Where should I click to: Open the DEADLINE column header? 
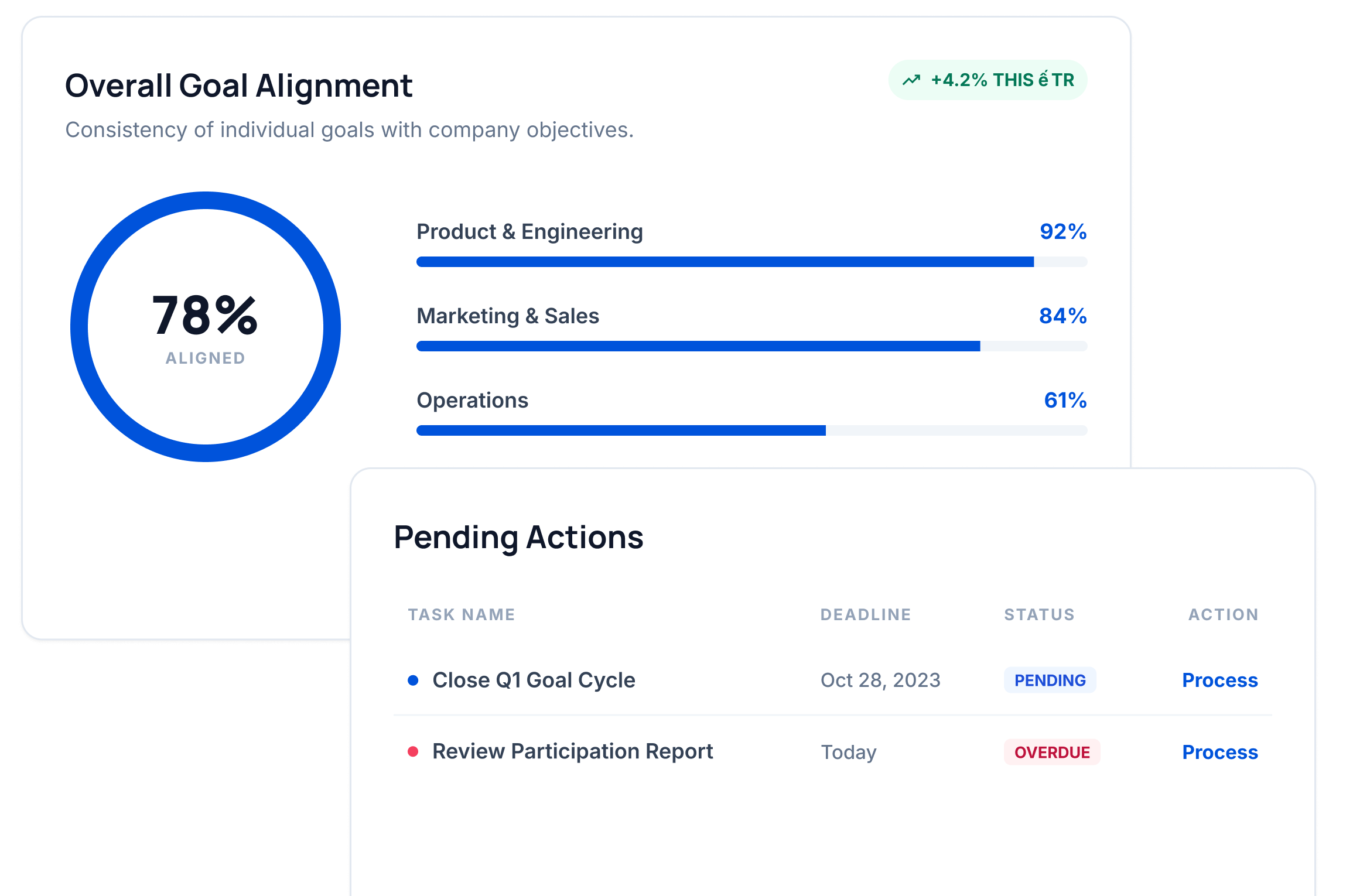pos(866,614)
